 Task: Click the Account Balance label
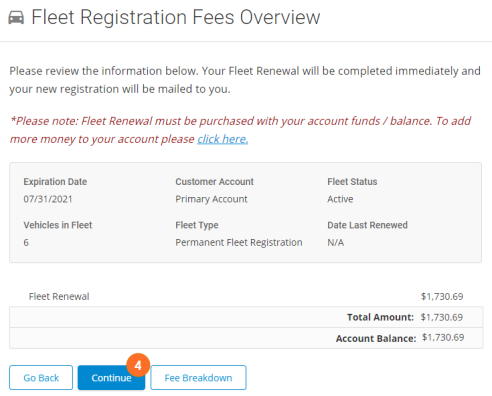(376, 338)
